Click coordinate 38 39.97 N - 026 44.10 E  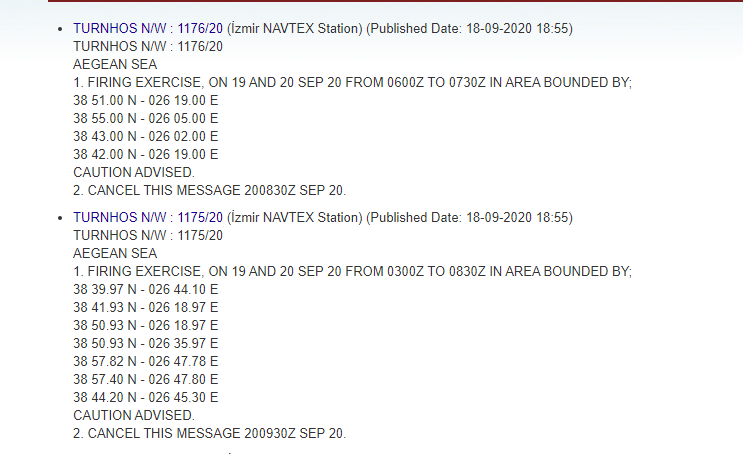pos(145,290)
